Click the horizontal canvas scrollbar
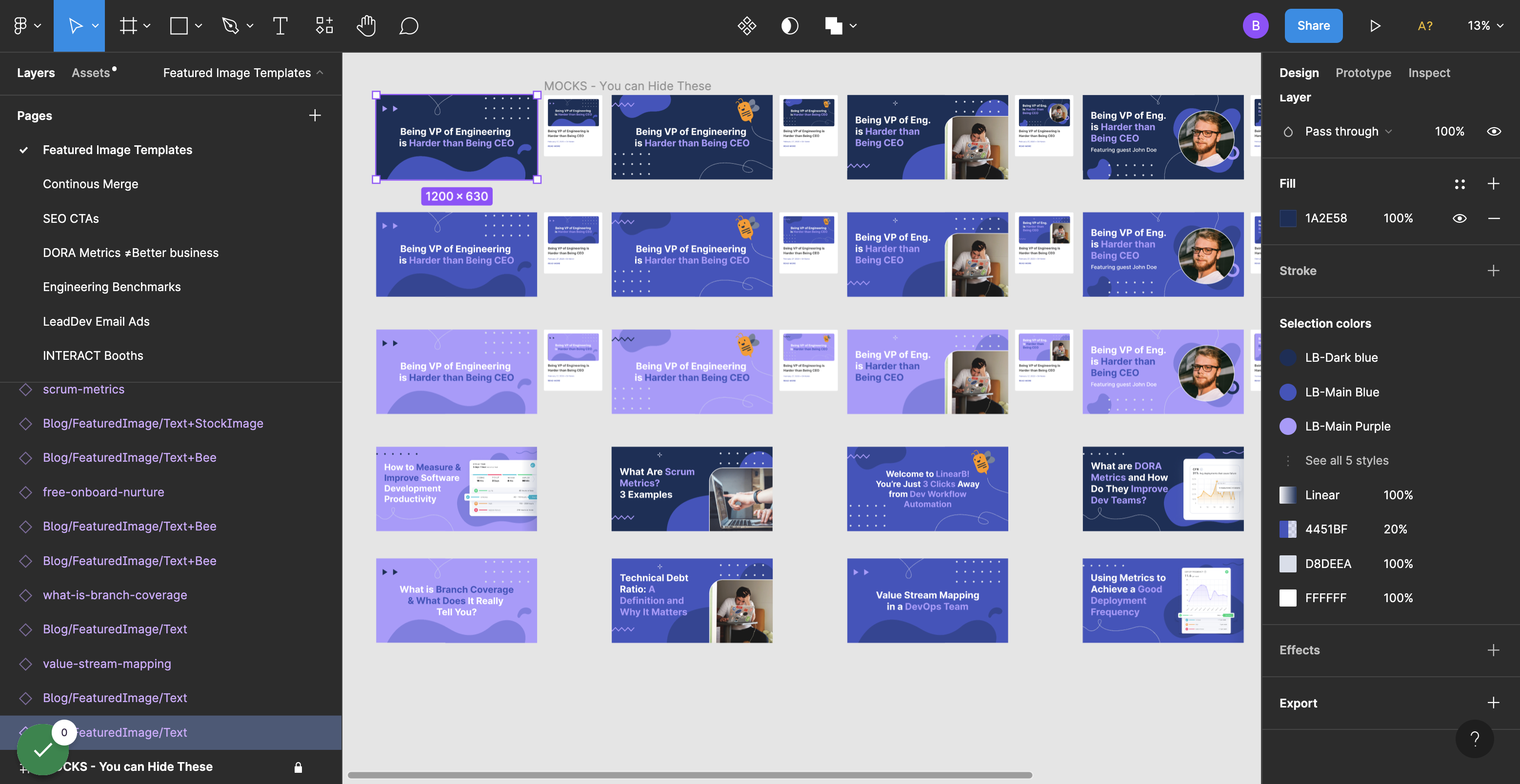1520x784 pixels. (x=689, y=775)
